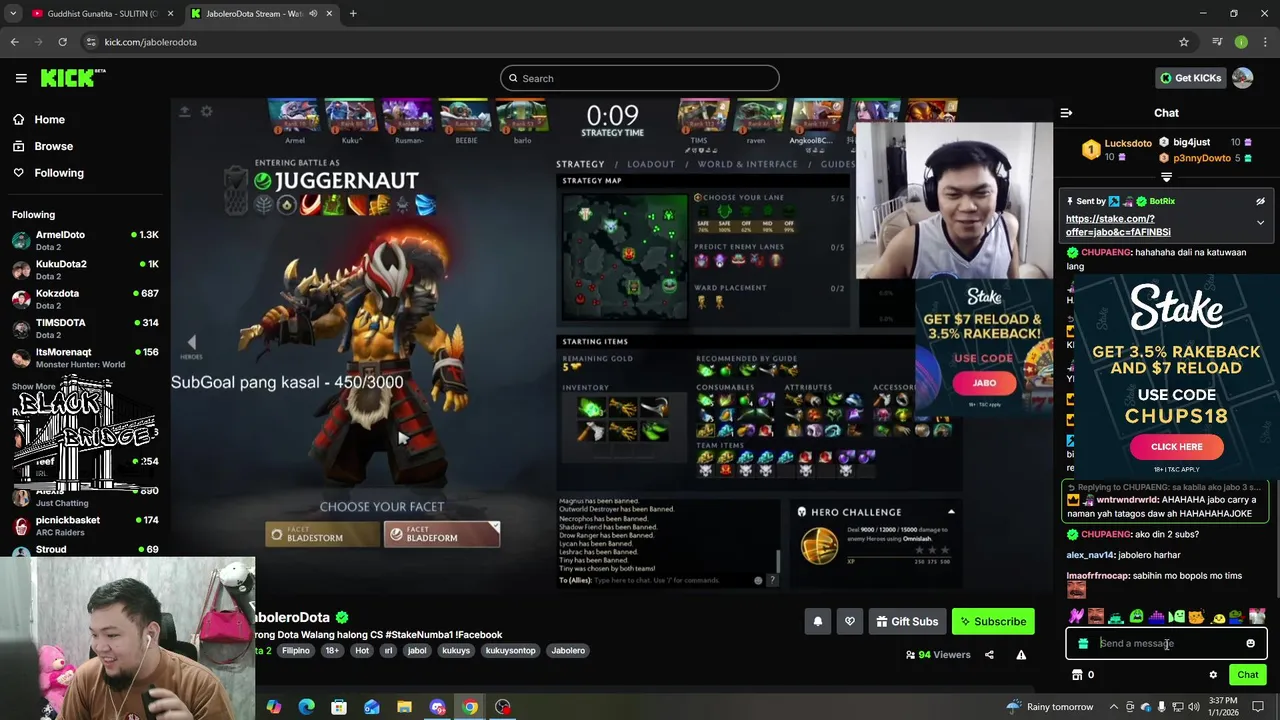Expand the gift leaderboard arrow

(1166, 177)
